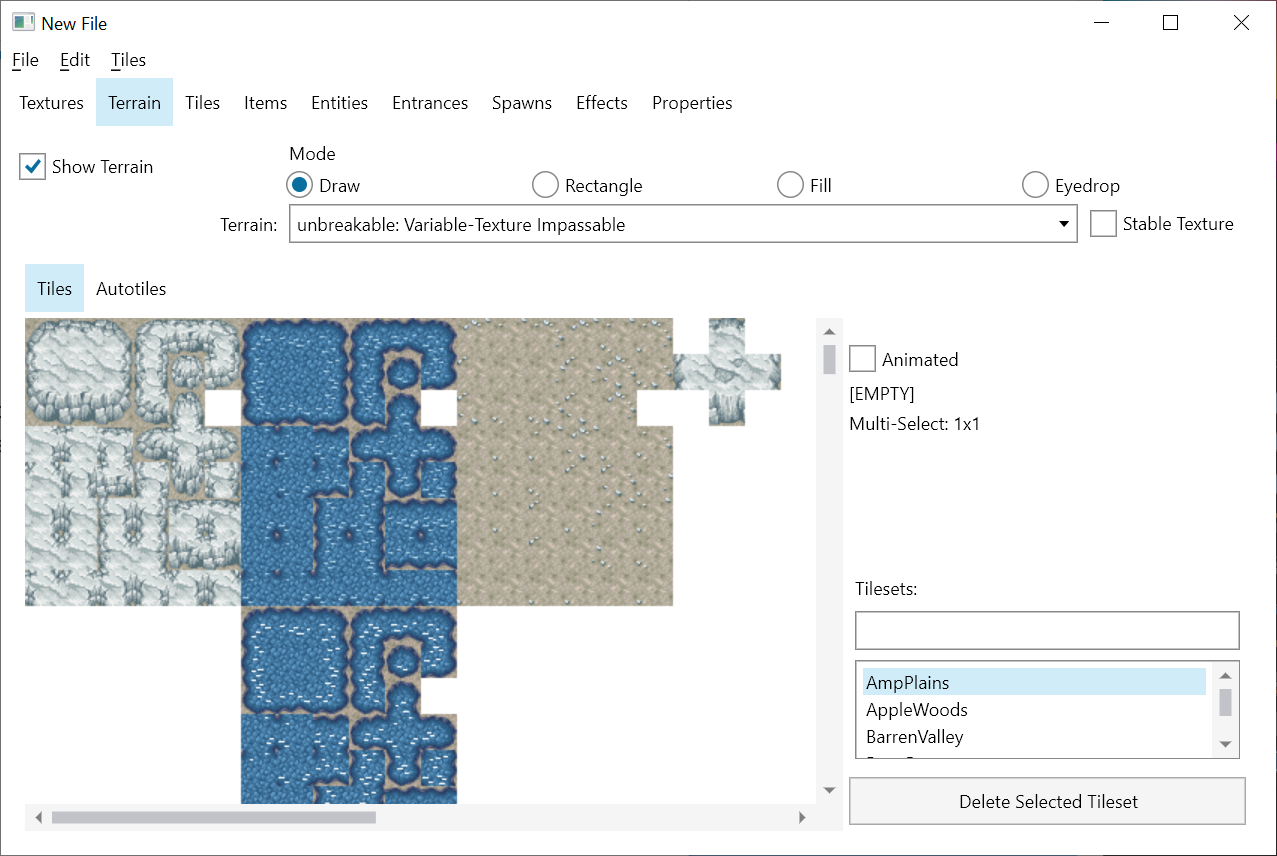Click the app icon in title bar
The image size is (1277, 856).
[23, 22]
